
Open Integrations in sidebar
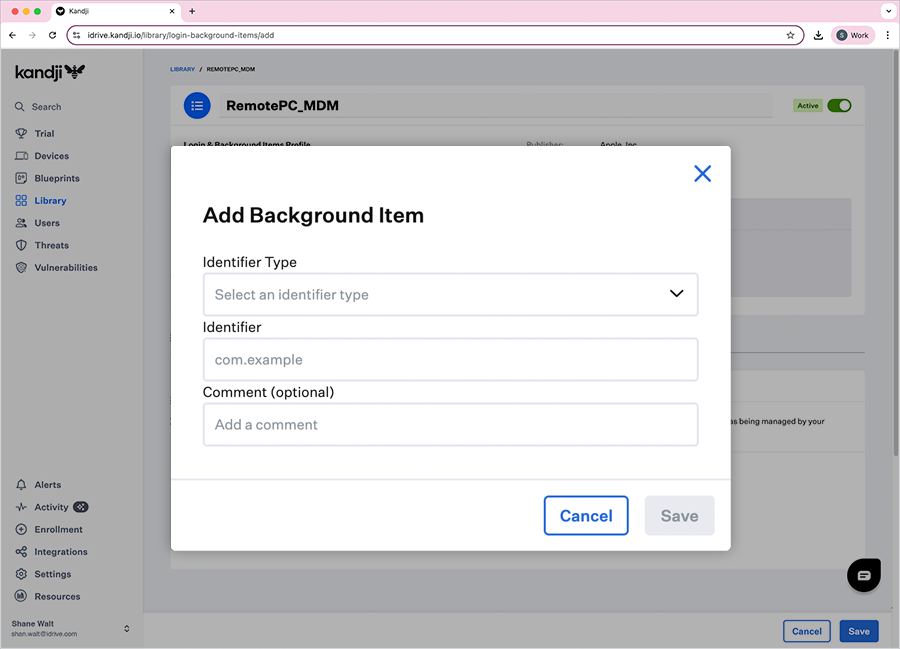[x=60, y=552]
